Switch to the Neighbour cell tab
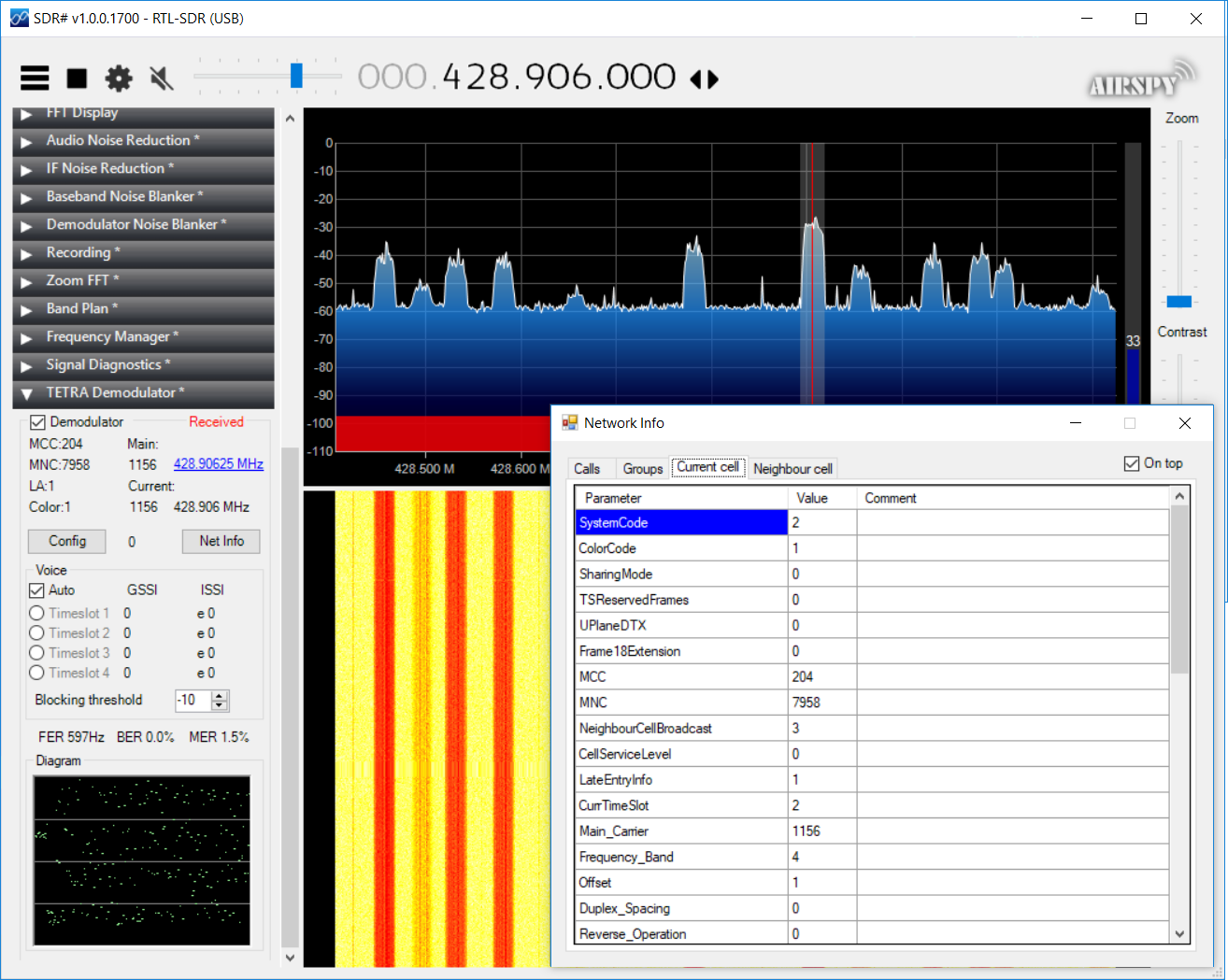This screenshot has height=980, width=1228. [792, 469]
